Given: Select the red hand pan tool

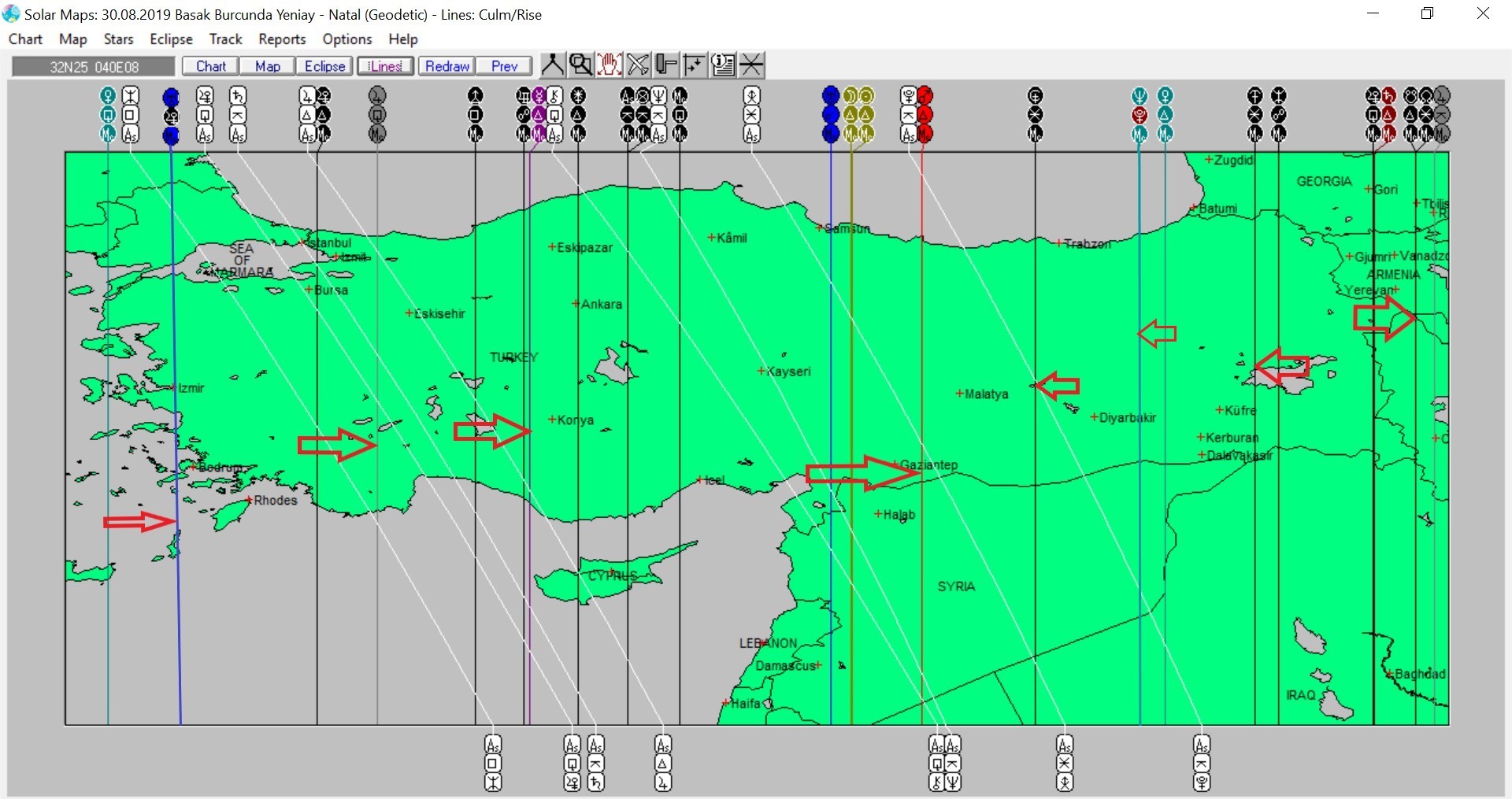Looking at the screenshot, I should tap(609, 65).
